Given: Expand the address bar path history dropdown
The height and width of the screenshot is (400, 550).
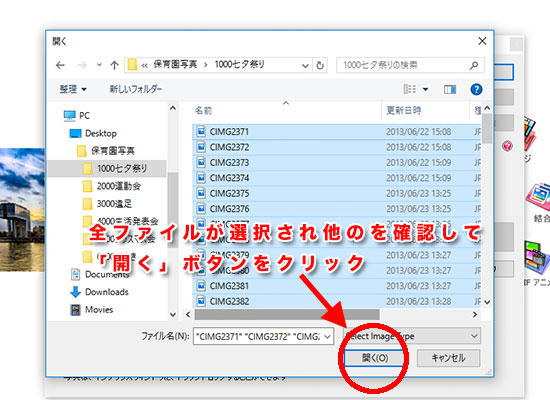Looking at the screenshot, I should [305, 66].
